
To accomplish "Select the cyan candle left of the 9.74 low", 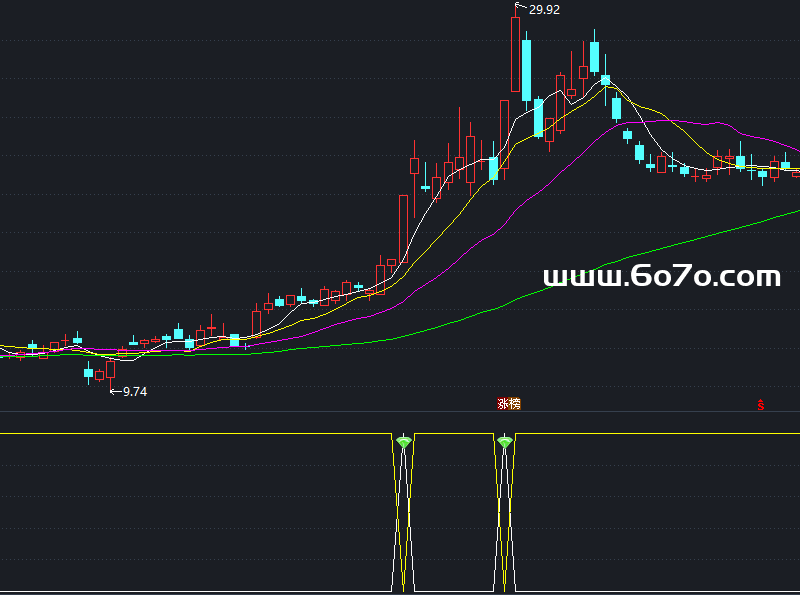I will pos(88,373).
